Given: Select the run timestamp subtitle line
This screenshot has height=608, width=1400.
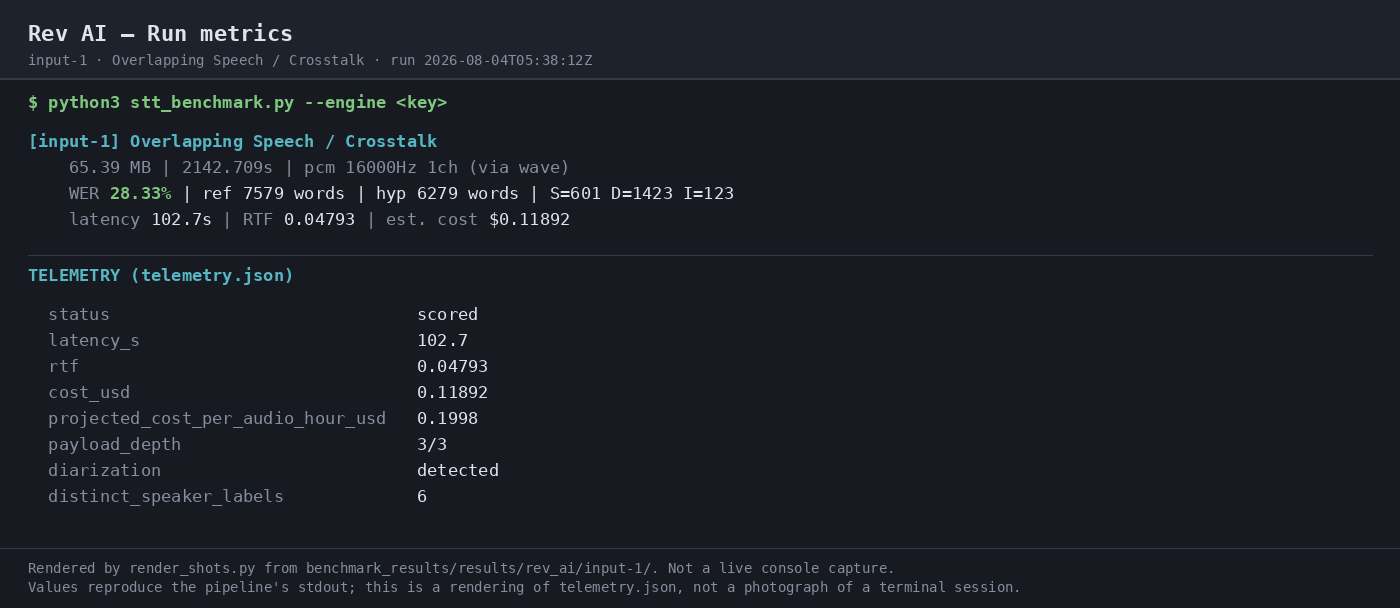Looking at the screenshot, I should (x=310, y=61).
